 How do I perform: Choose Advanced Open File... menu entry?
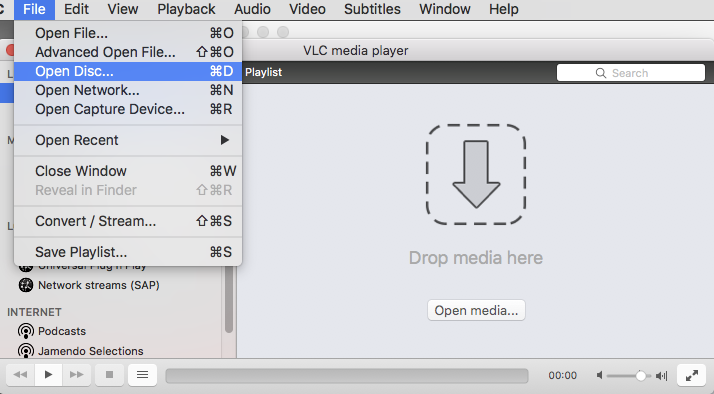pyautogui.click(x=128, y=52)
